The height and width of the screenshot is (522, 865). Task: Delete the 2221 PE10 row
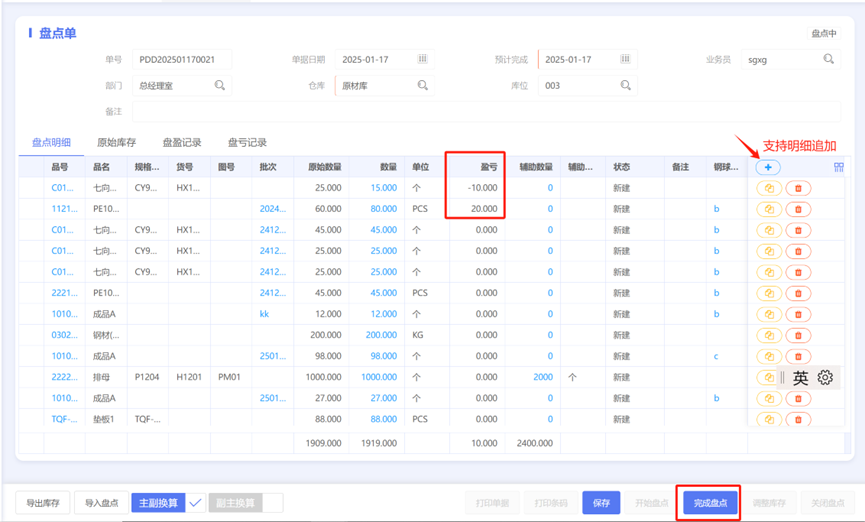tap(798, 293)
